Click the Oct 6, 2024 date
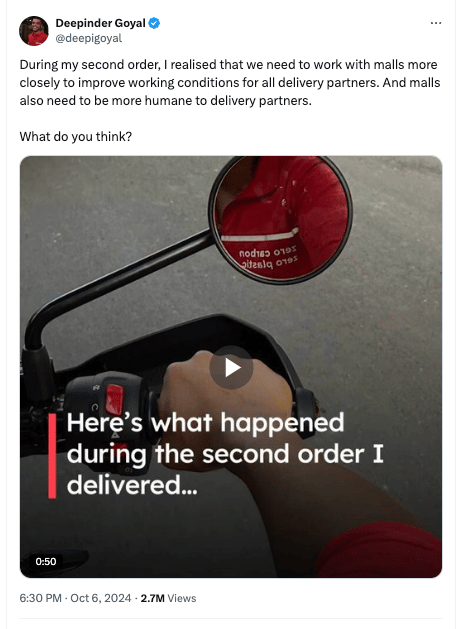Image resolution: width=463 pixels, height=629 pixels. pyautogui.click(x=101, y=598)
